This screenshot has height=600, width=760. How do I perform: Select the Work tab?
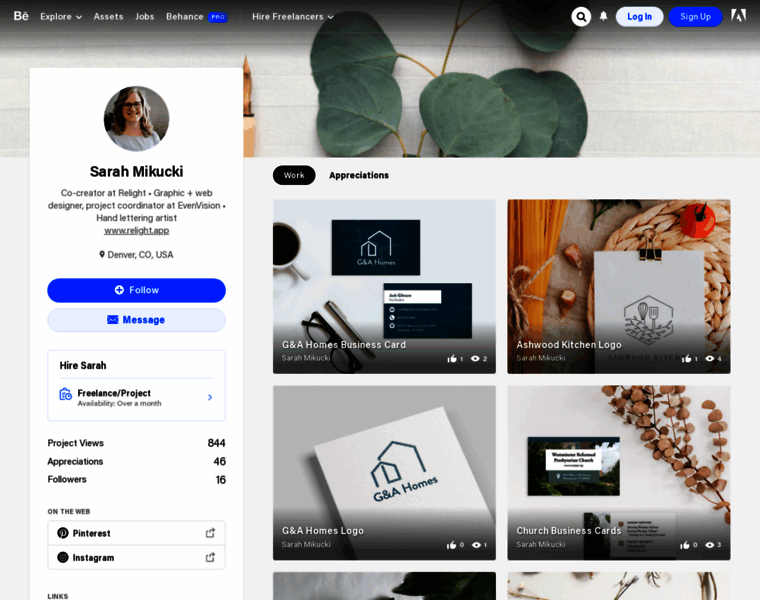[x=294, y=175]
